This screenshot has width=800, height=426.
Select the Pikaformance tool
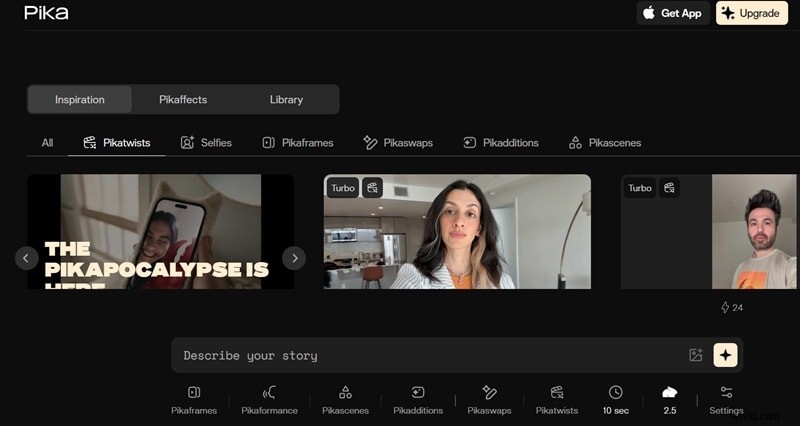[x=269, y=400]
